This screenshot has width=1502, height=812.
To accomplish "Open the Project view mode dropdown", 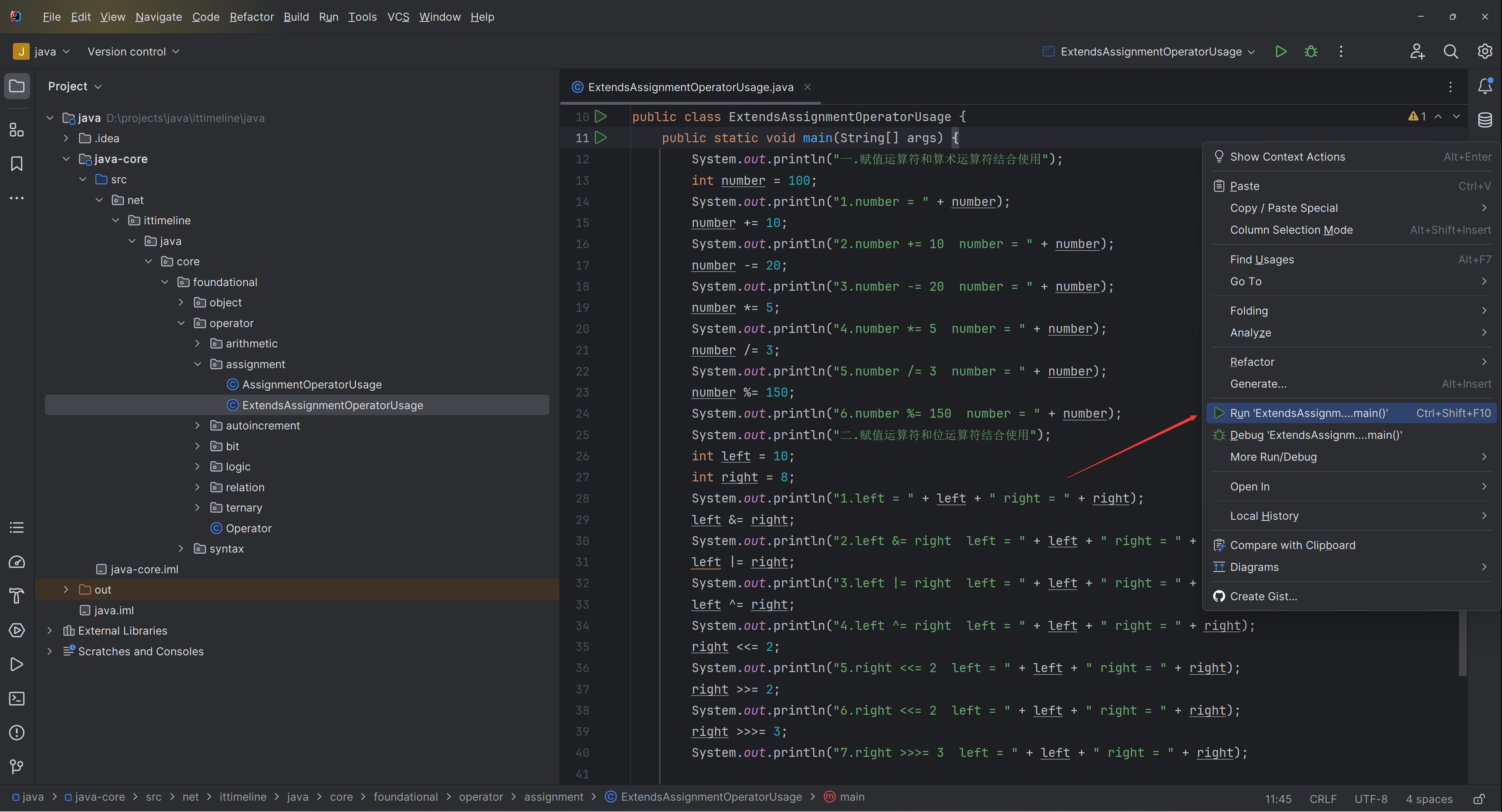I will point(75,86).
